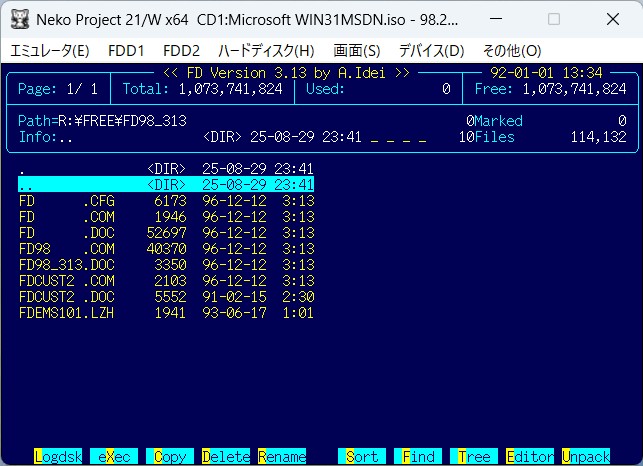Click the Unpack function key
Image resolution: width=643 pixels, height=466 pixels.
[x=586, y=456]
